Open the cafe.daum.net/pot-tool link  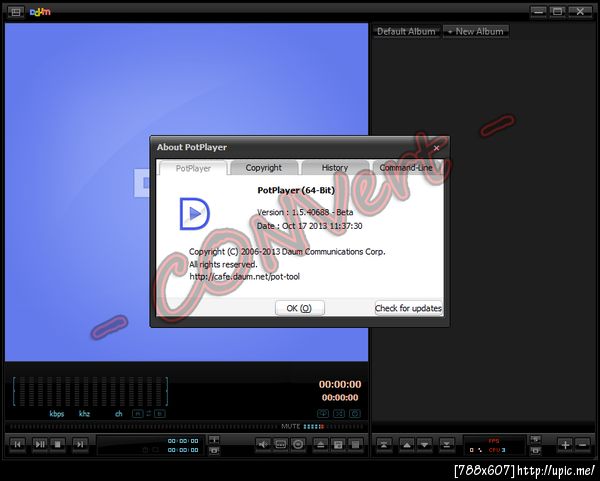click(x=245, y=277)
